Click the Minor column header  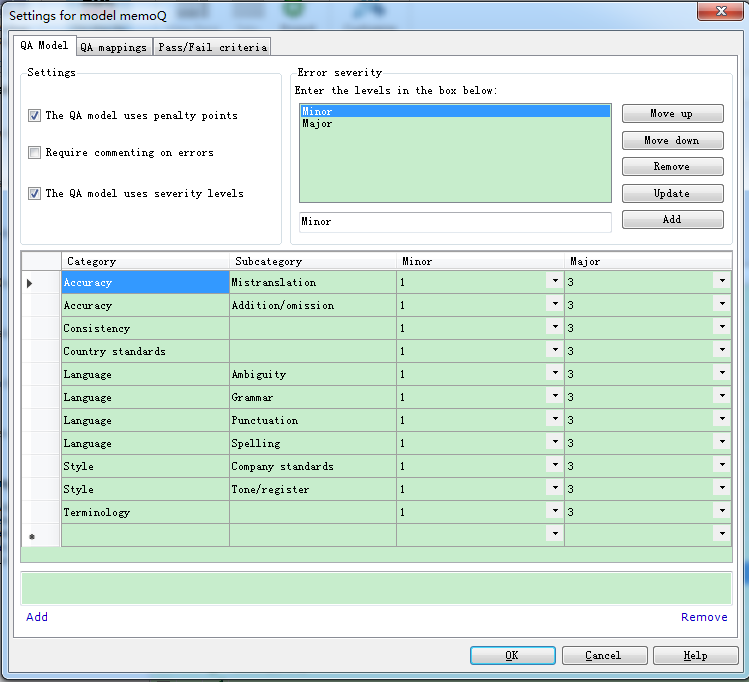pyautogui.click(x=481, y=261)
